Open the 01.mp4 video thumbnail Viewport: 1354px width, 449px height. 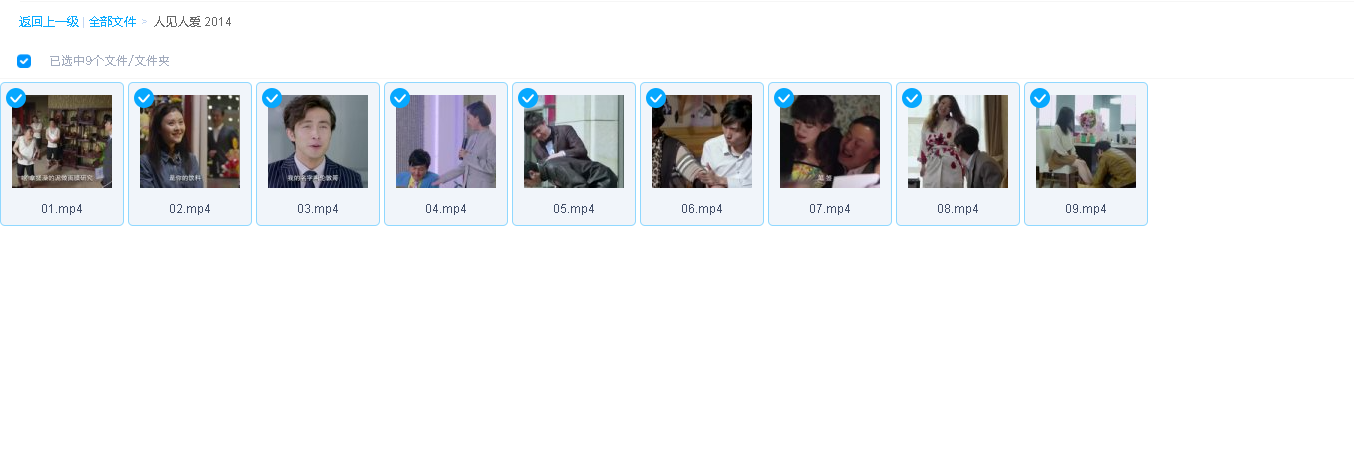[x=62, y=141]
